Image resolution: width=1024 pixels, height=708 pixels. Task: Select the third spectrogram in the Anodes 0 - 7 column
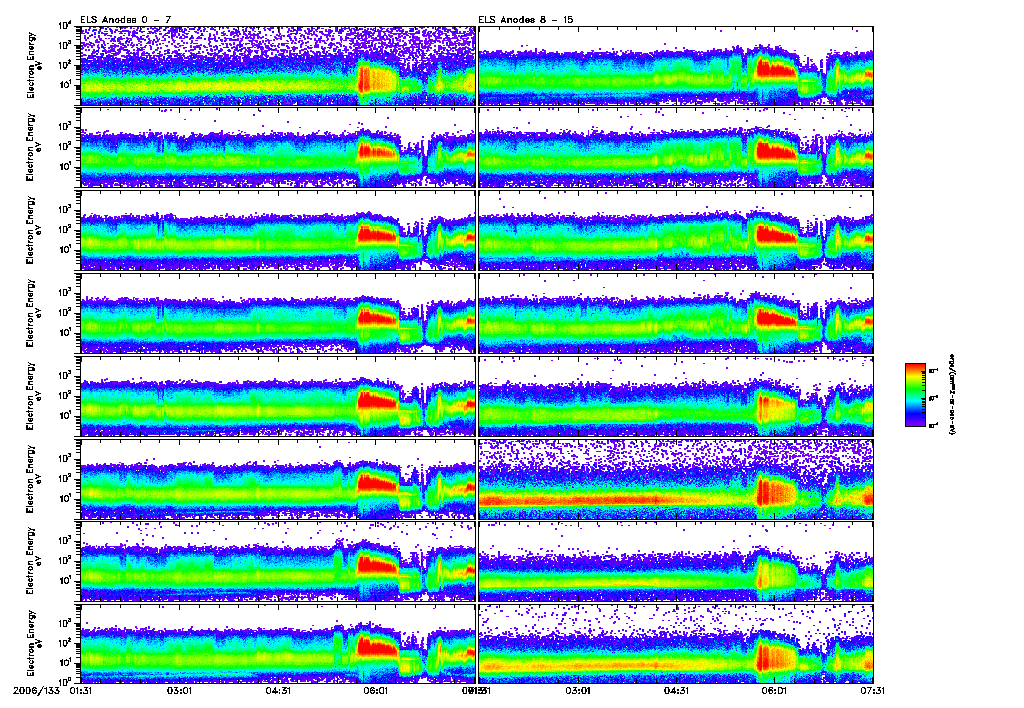[x=278, y=231]
